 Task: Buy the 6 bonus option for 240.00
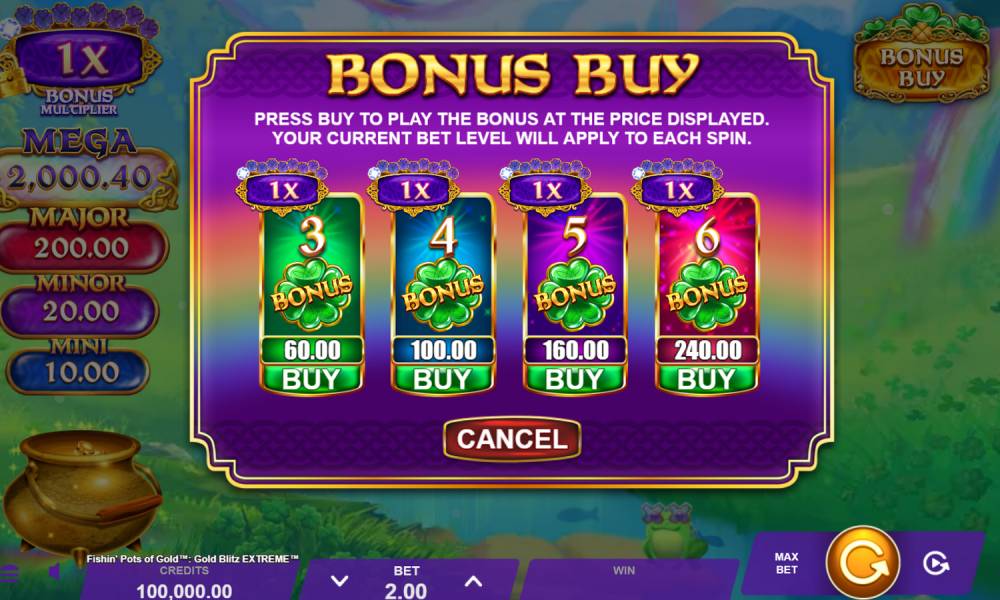pos(707,379)
